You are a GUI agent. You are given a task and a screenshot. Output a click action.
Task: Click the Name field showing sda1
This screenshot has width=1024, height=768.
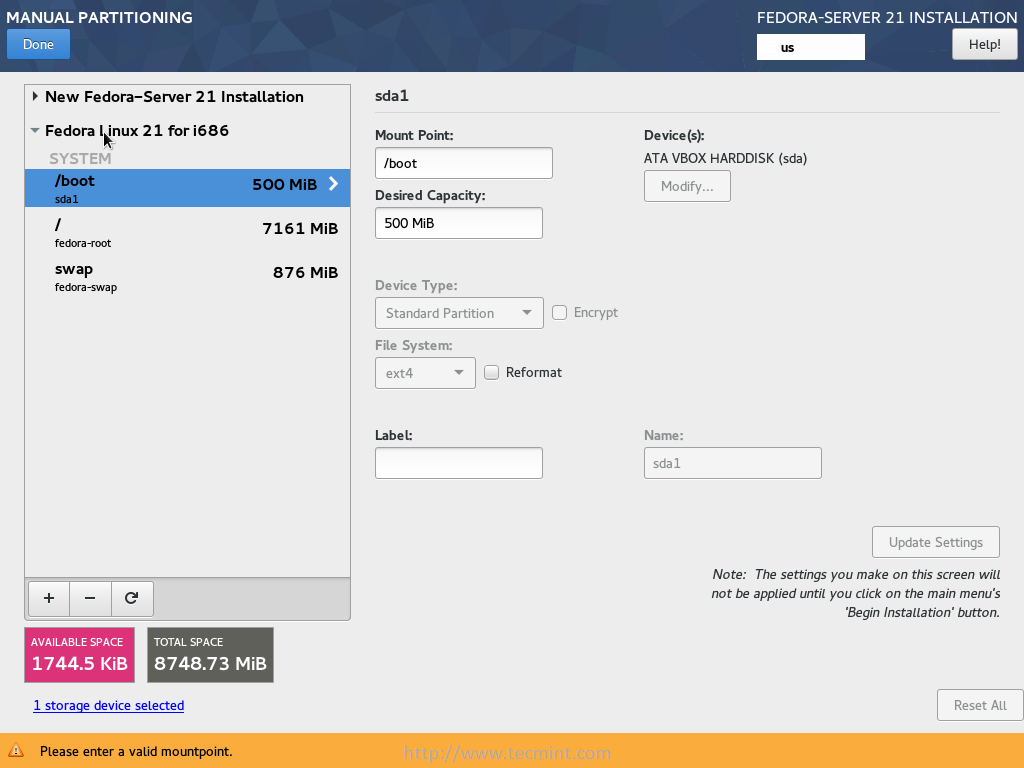pyautogui.click(x=733, y=463)
